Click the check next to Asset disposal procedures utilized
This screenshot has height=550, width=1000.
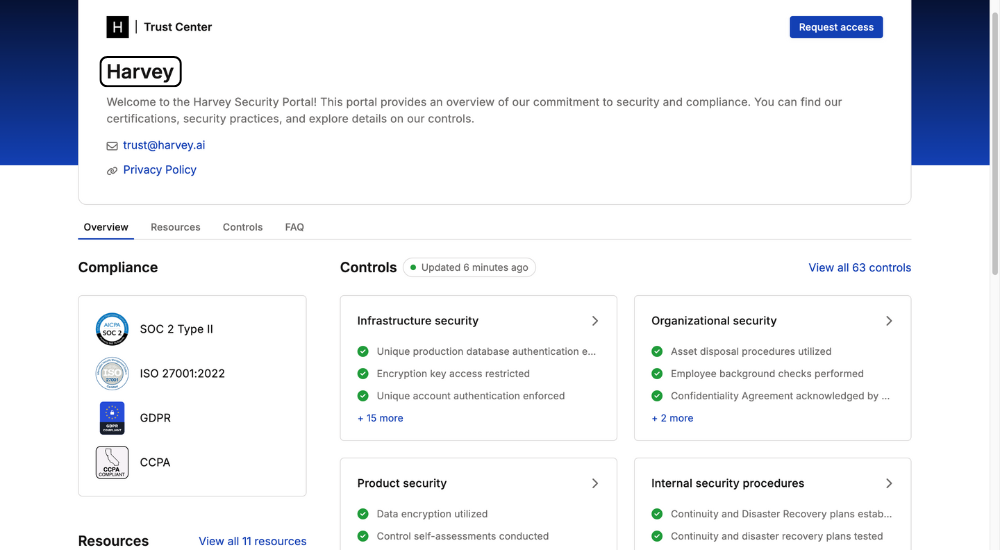click(x=657, y=352)
